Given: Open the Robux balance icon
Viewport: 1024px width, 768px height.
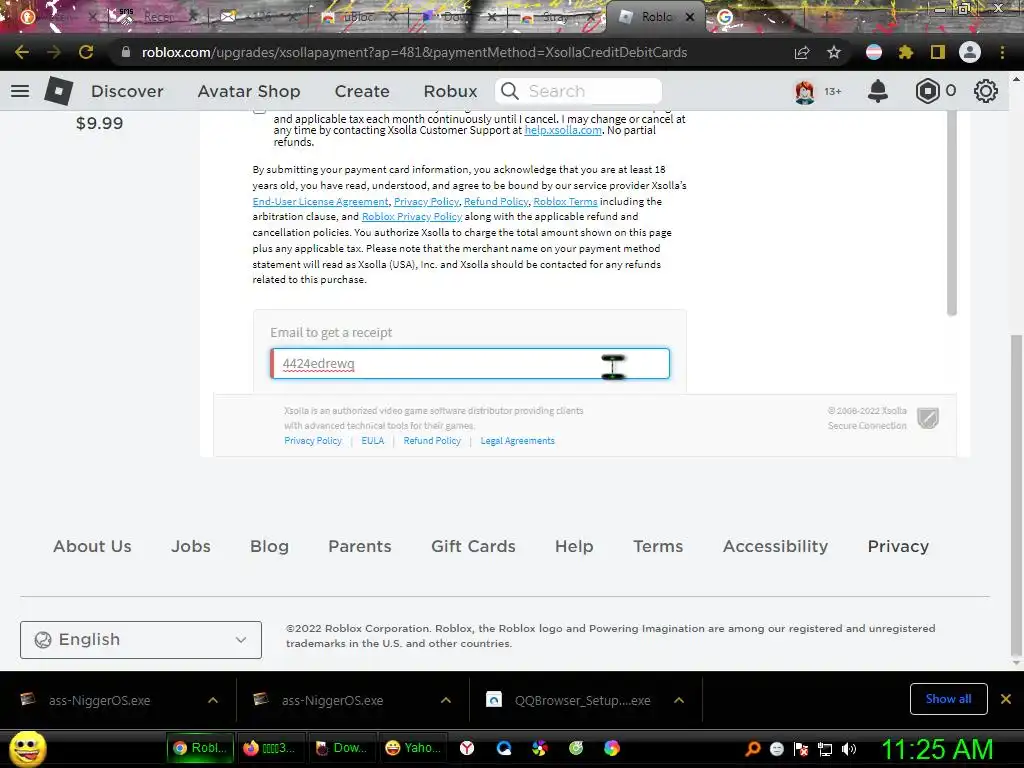Looking at the screenshot, I should pyautogui.click(x=927, y=91).
